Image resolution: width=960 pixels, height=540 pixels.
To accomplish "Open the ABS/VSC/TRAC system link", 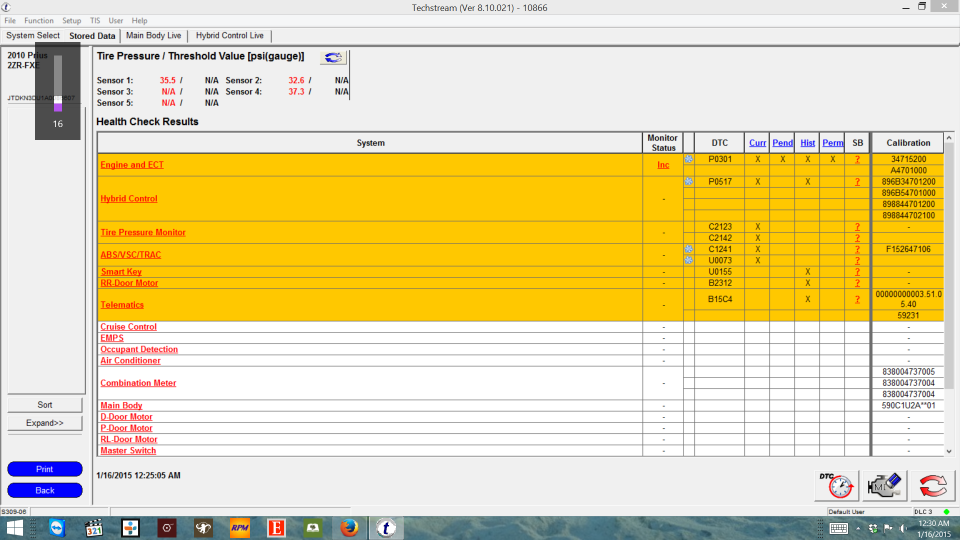I will click(x=130, y=255).
